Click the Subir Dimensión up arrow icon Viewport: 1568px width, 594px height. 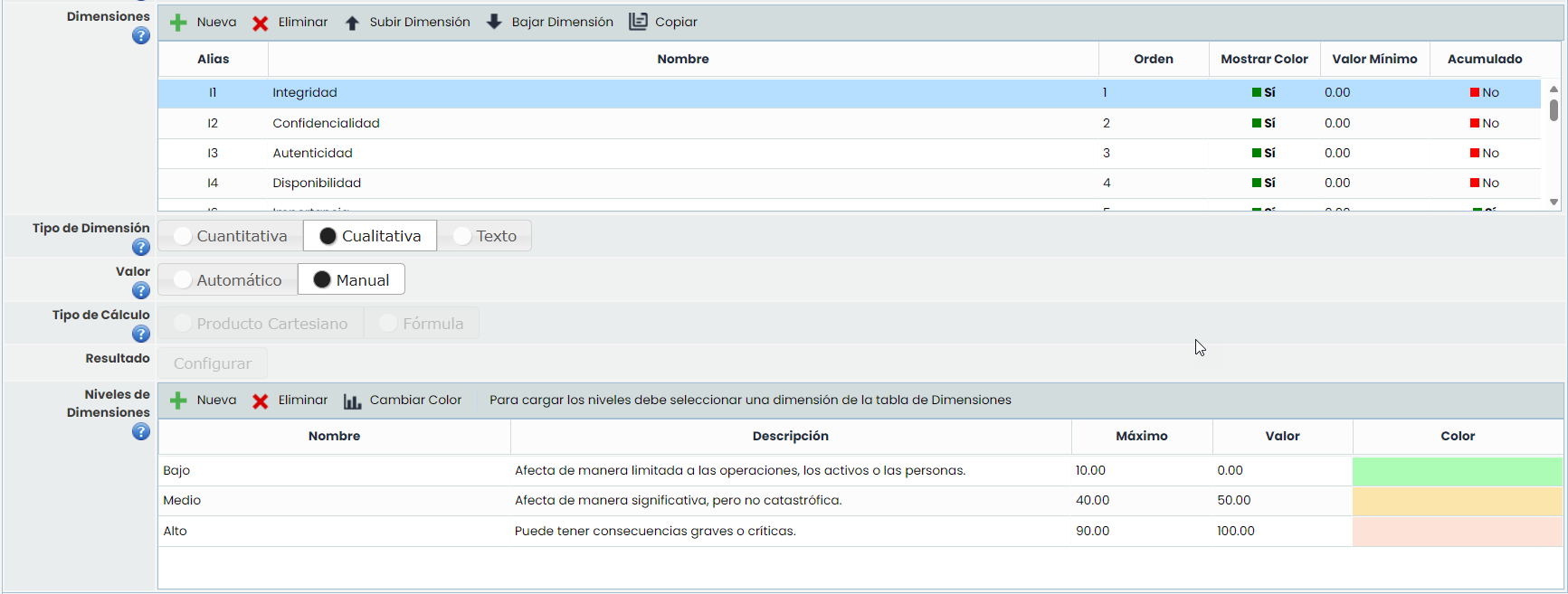click(x=352, y=23)
